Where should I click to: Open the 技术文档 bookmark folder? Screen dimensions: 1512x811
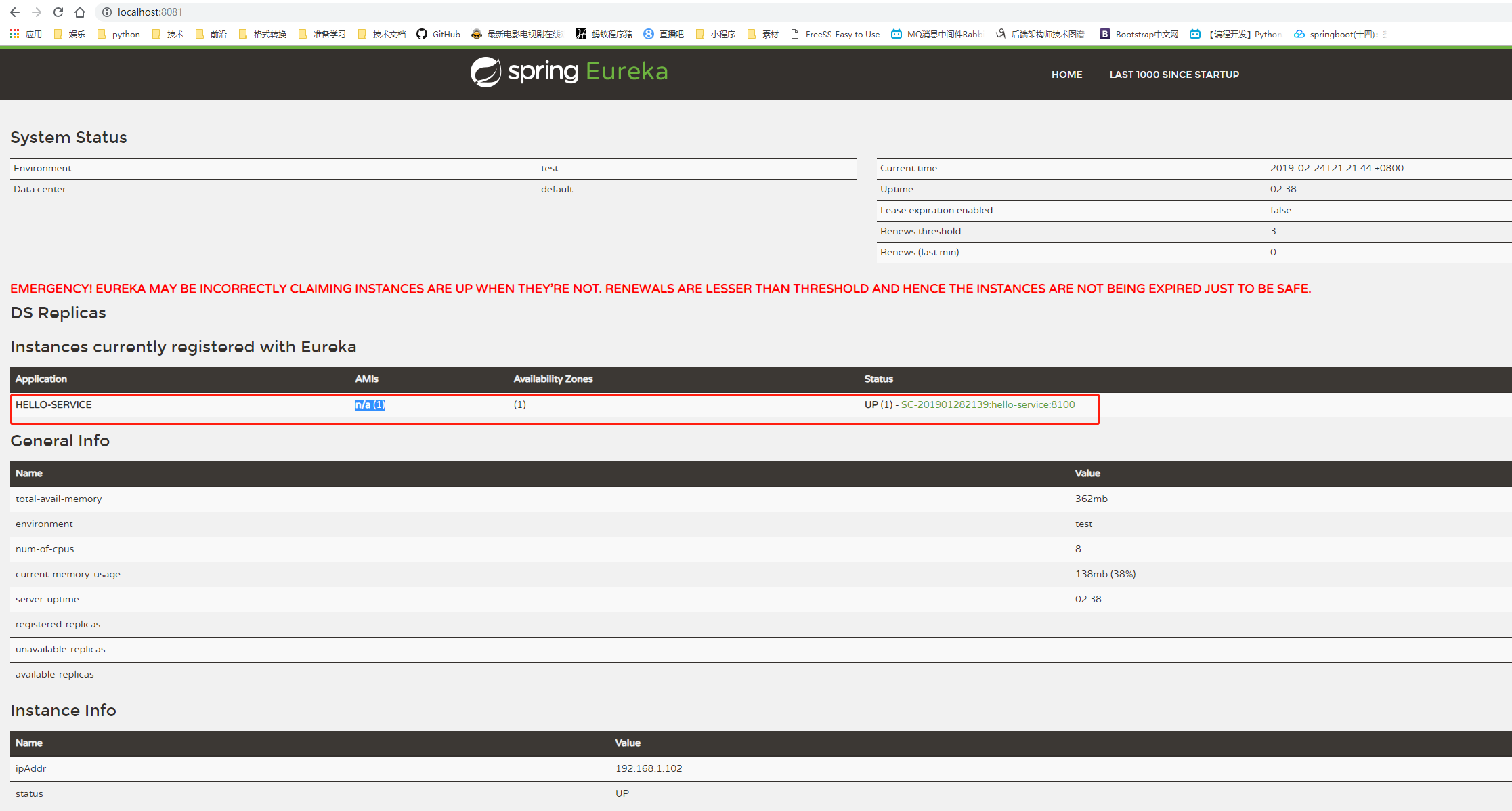pos(382,34)
